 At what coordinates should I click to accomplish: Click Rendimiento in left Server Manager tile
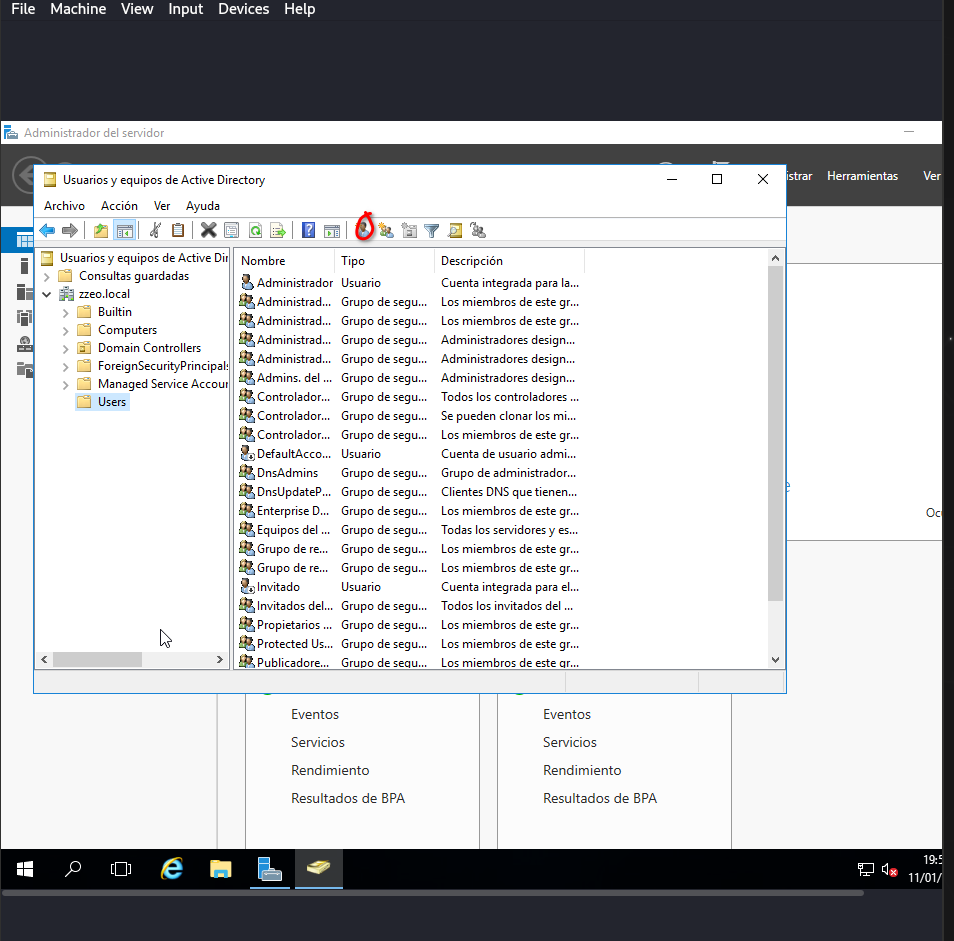click(330, 771)
